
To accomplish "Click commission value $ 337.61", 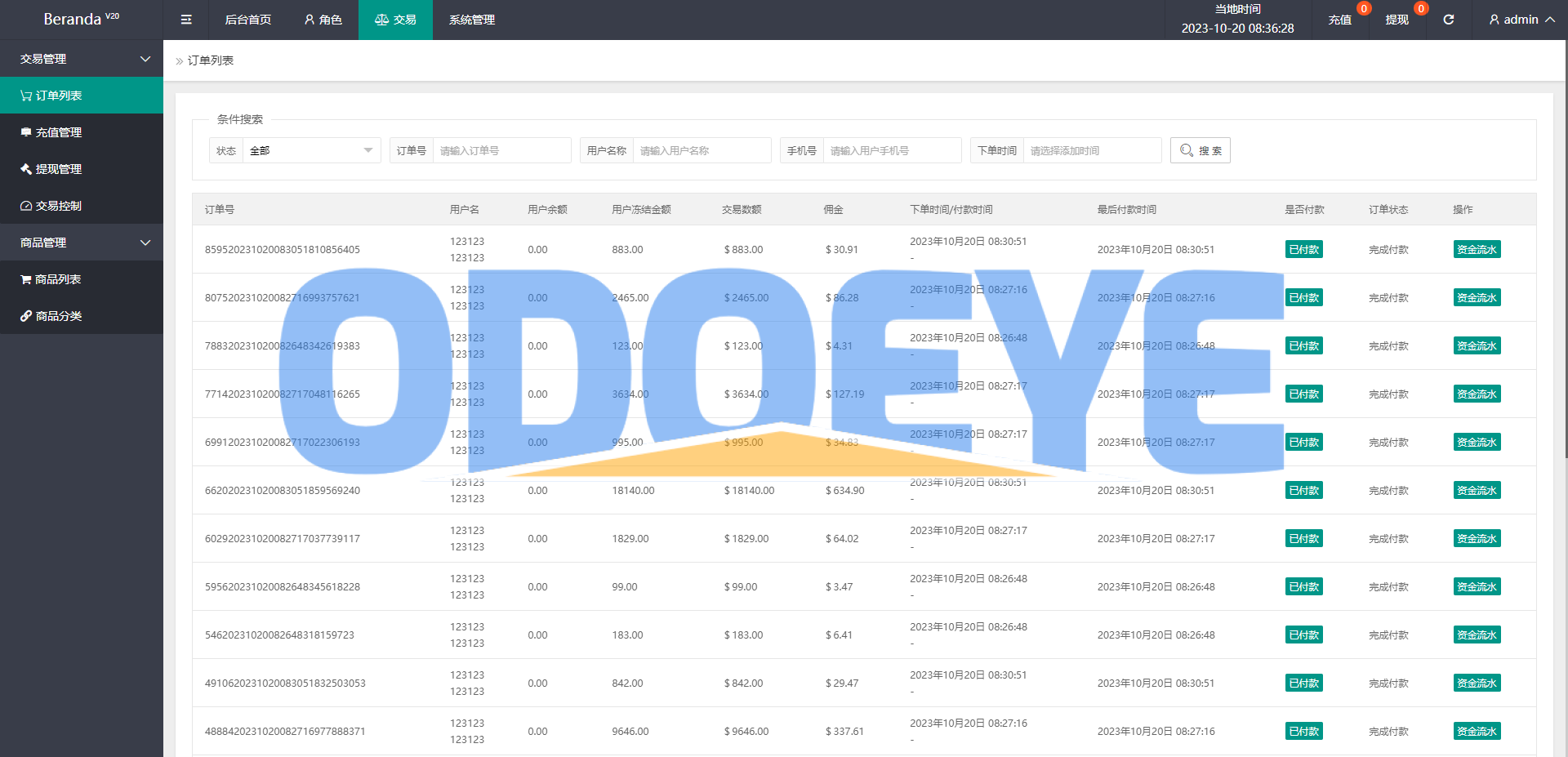I will 844,732.
